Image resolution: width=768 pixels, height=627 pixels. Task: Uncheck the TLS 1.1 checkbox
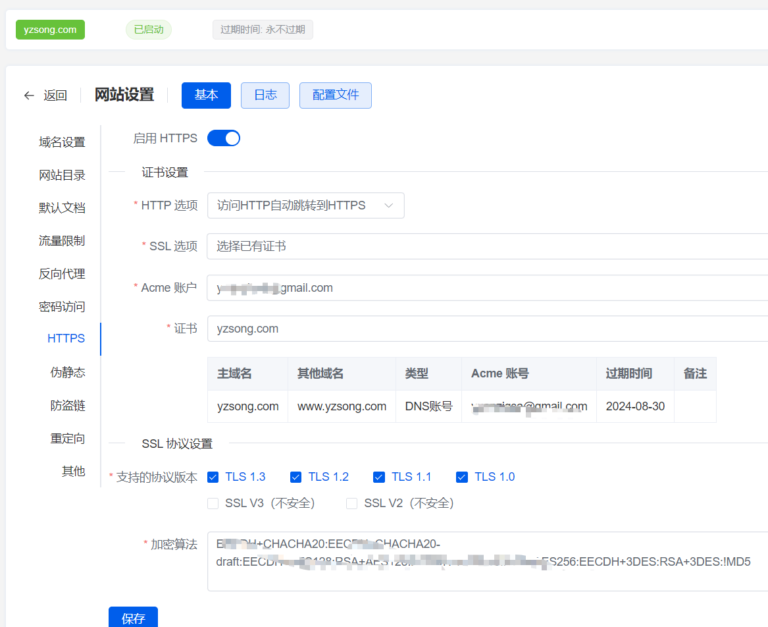[x=379, y=477]
